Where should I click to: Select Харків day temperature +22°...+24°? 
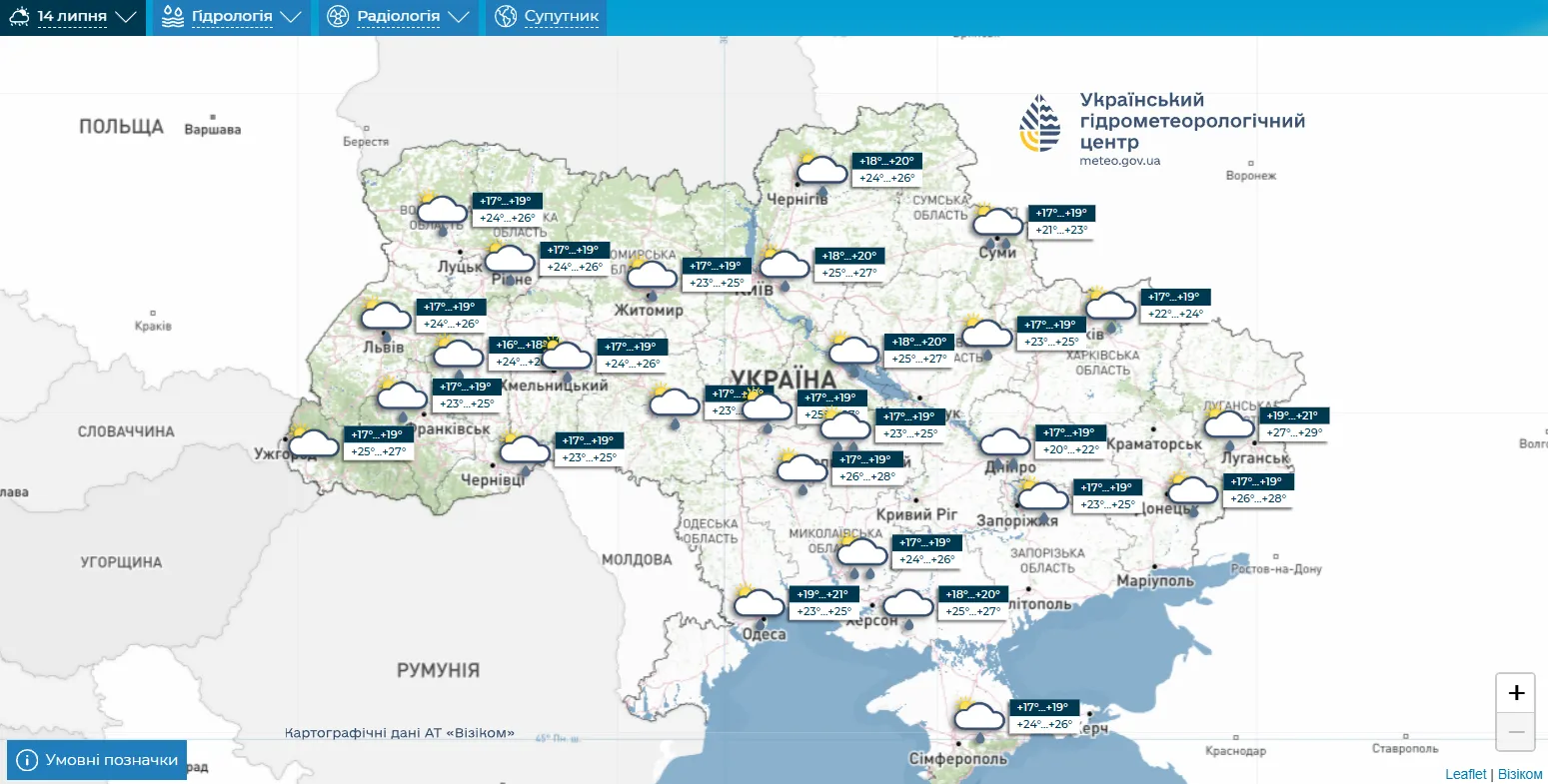point(1176,314)
